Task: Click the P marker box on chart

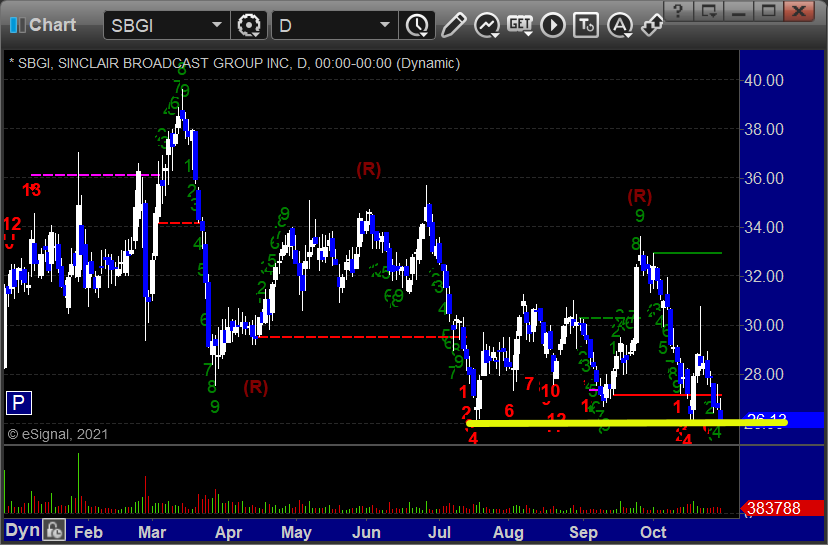Action: tap(19, 403)
